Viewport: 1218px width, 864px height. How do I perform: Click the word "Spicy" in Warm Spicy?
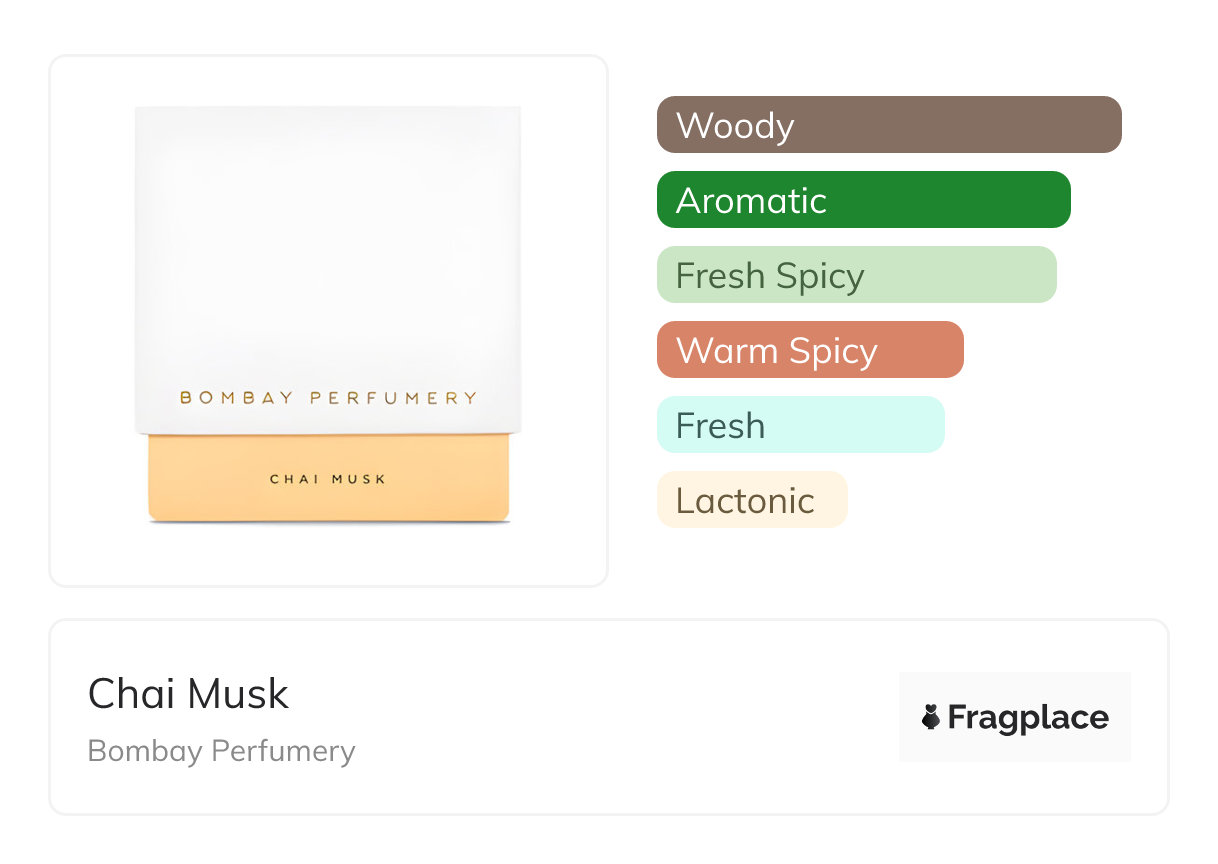[832, 351]
